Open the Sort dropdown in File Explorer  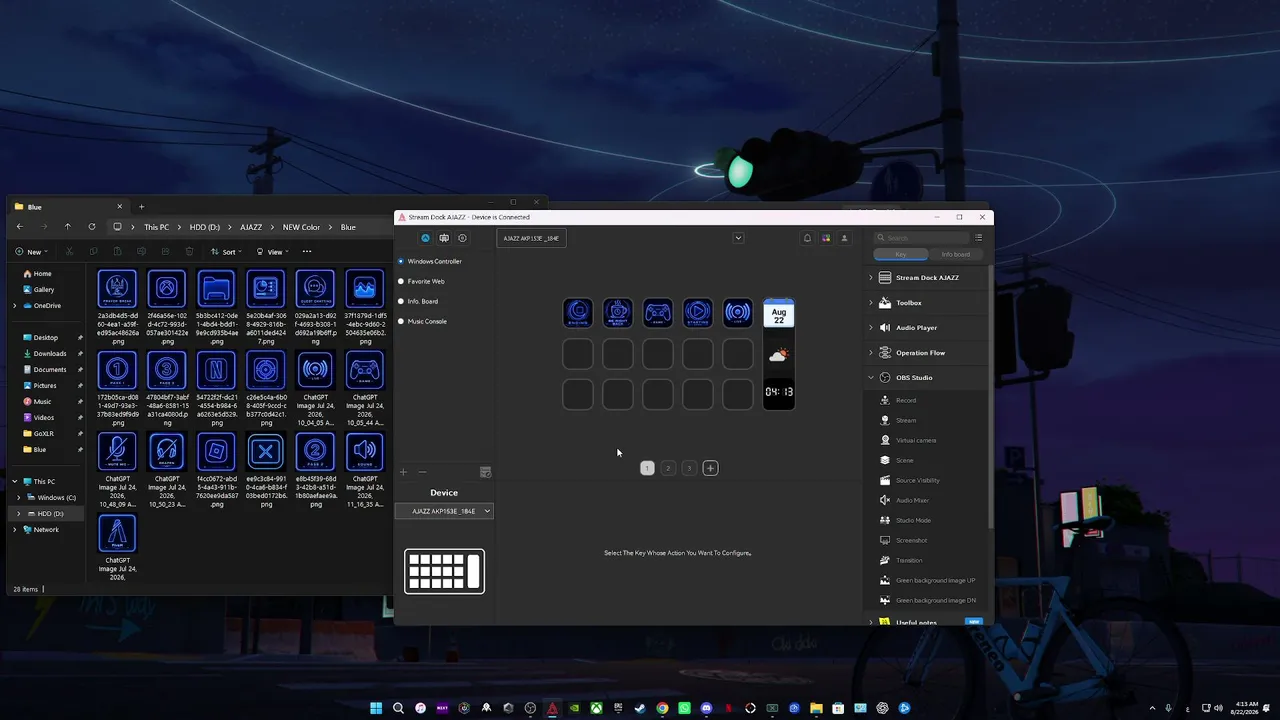coord(224,252)
